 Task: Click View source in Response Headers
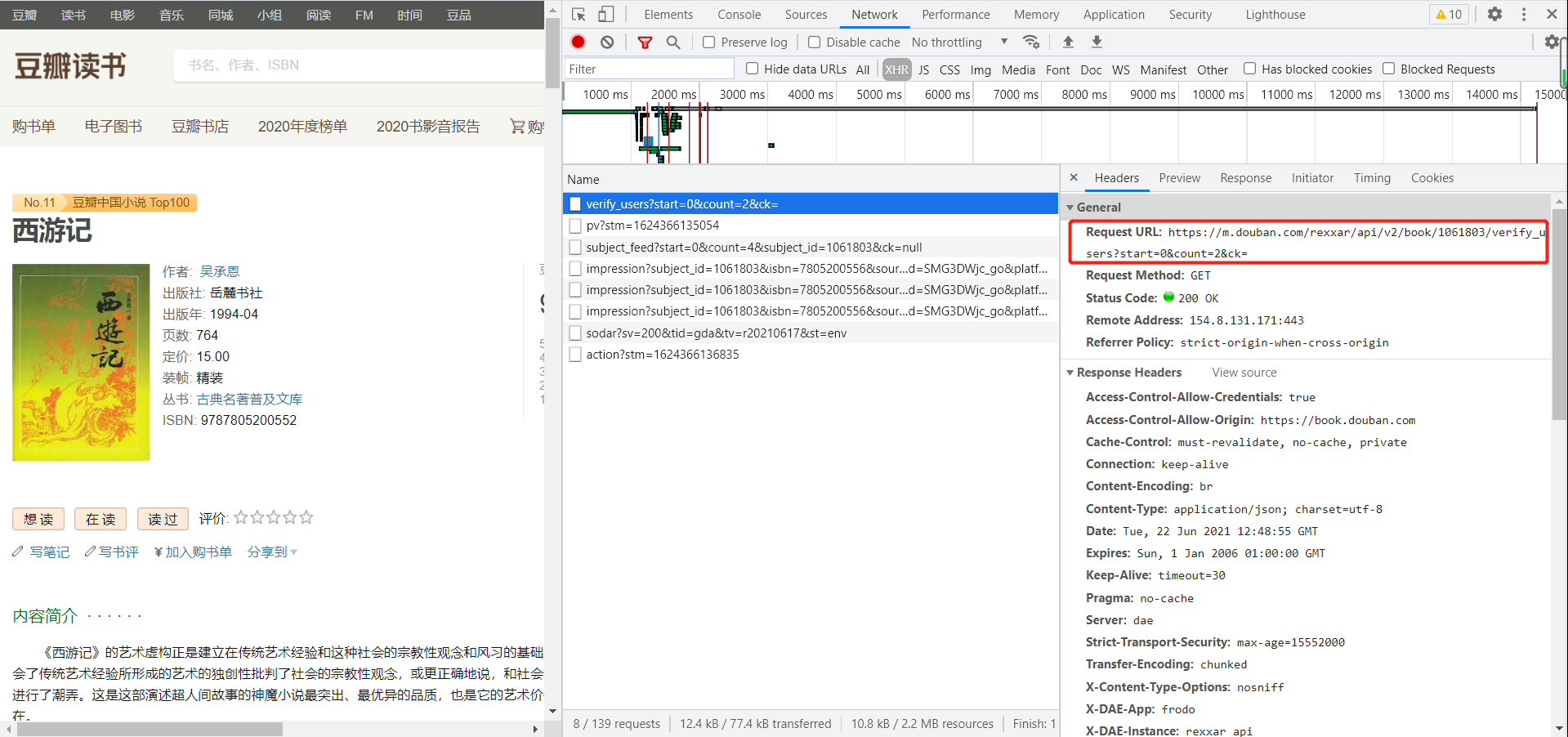pyautogui.click(x=1244, y=373)
